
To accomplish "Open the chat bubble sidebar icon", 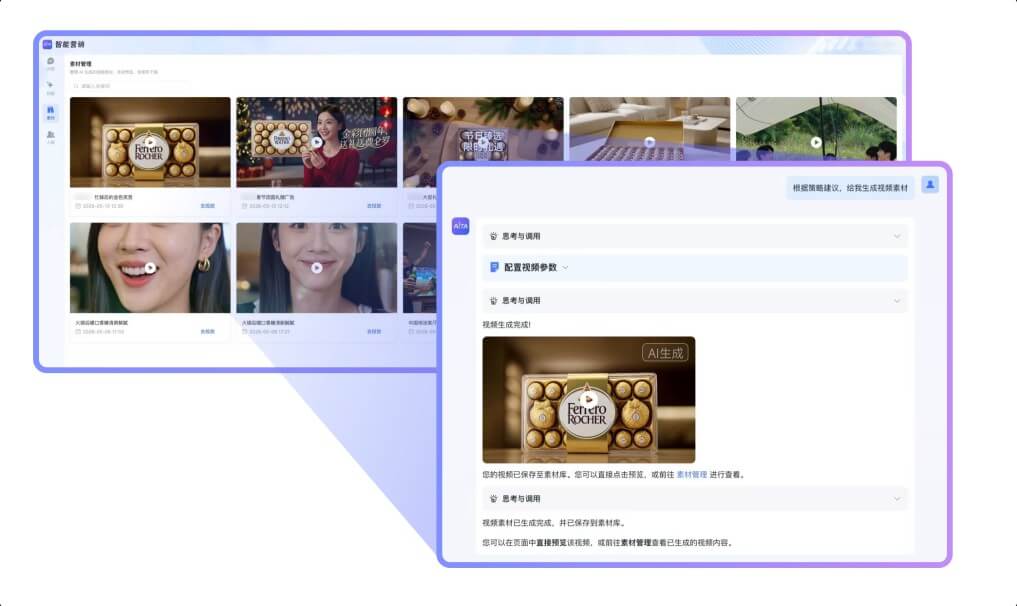I will [x=51, y=62].
